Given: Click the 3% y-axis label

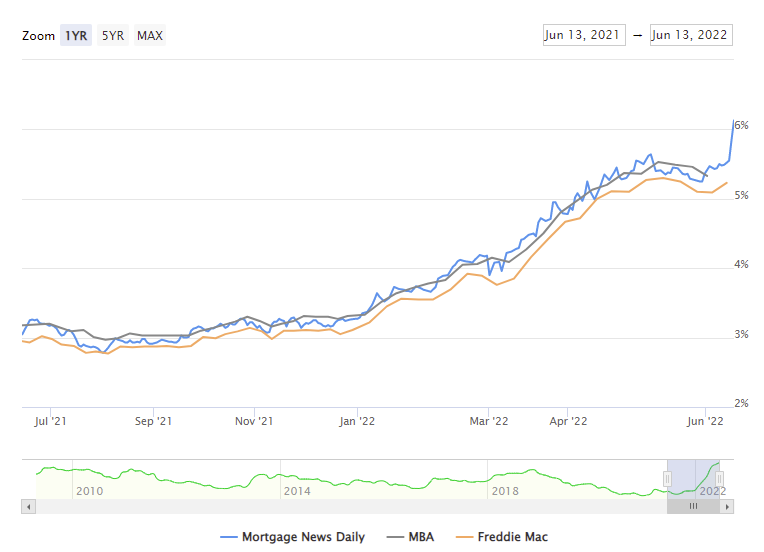Looking at the screenshot, I should pyautogui.click(x=741, y=335).
